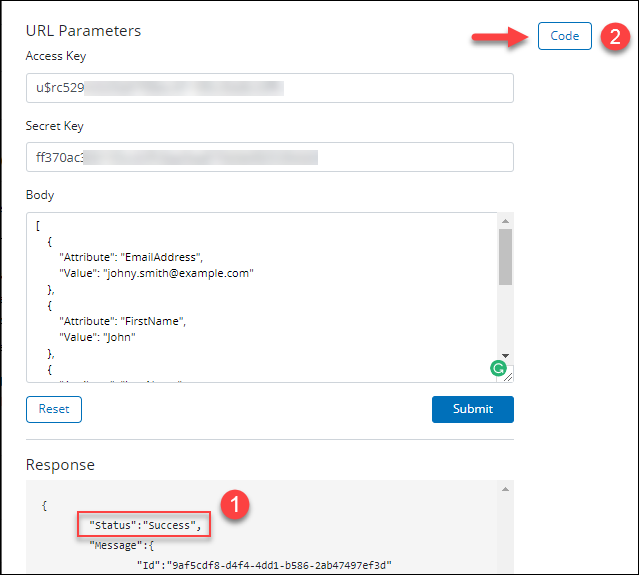This screenshot has width=639, height=575.
Task: Click the Body scrollbar thumb
Action: click(x=505, y=256)
